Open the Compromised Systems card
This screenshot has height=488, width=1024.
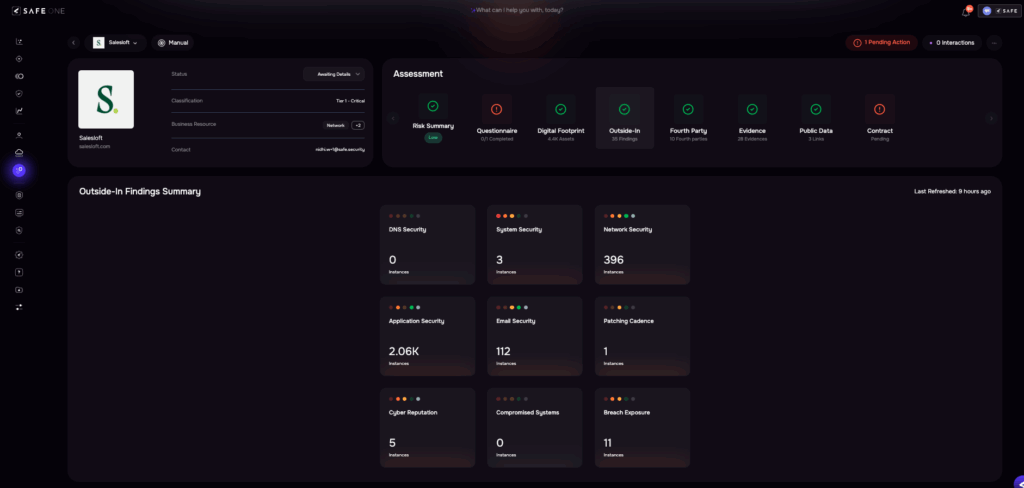(x=535, y=428)
